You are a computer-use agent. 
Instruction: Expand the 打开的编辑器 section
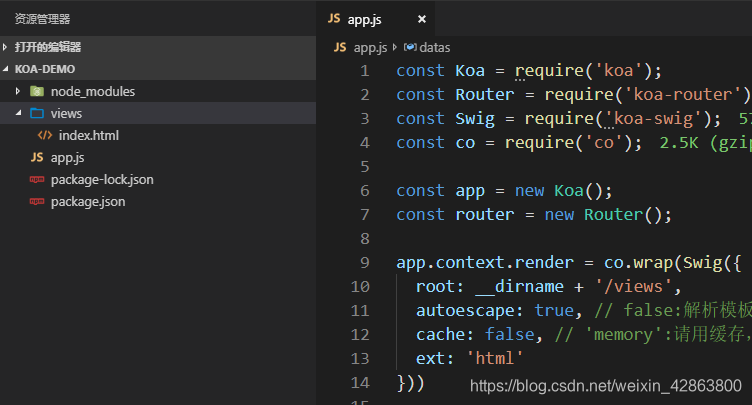point(5,47)
